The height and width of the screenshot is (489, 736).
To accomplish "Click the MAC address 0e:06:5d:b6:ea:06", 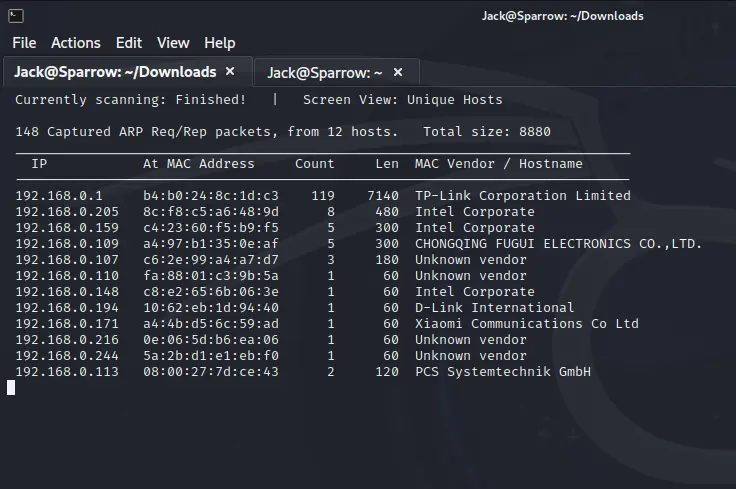I will click(x=211, y=339).
